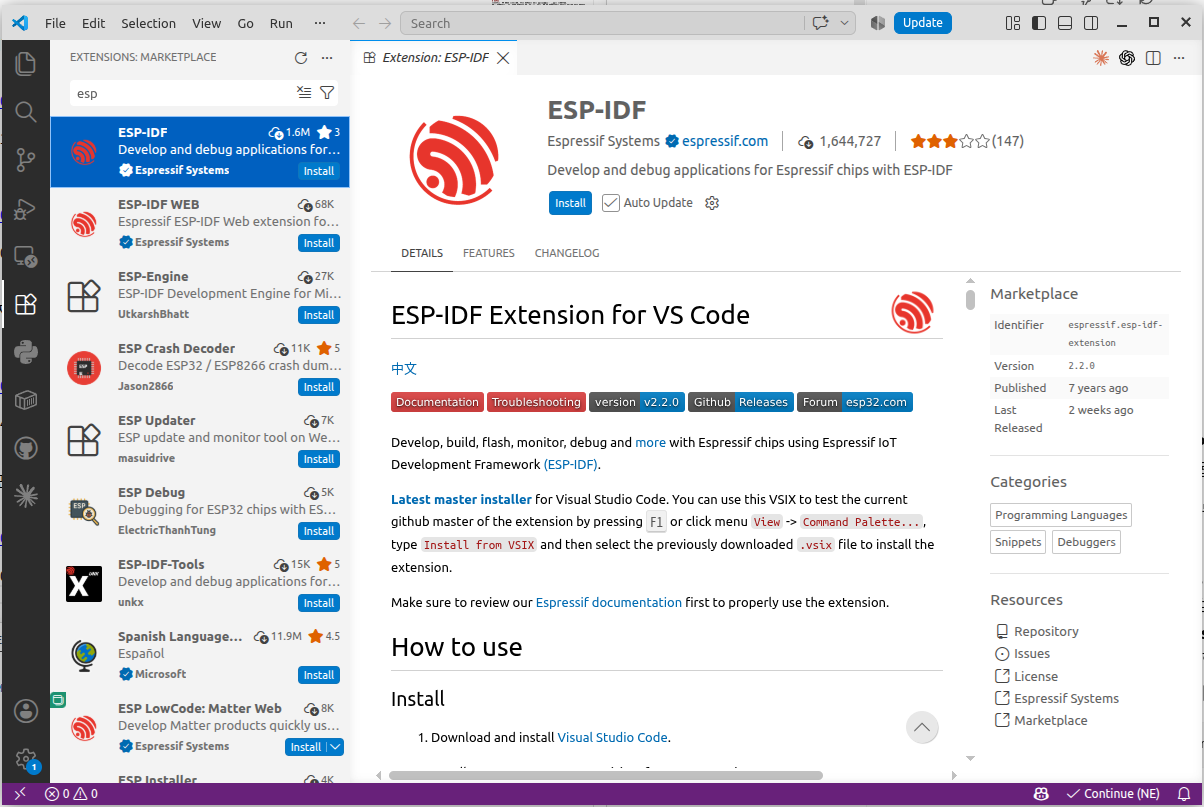Clear extensions search results
Image resolution: width=1204 pixels, height=807 pixels.
305,93
